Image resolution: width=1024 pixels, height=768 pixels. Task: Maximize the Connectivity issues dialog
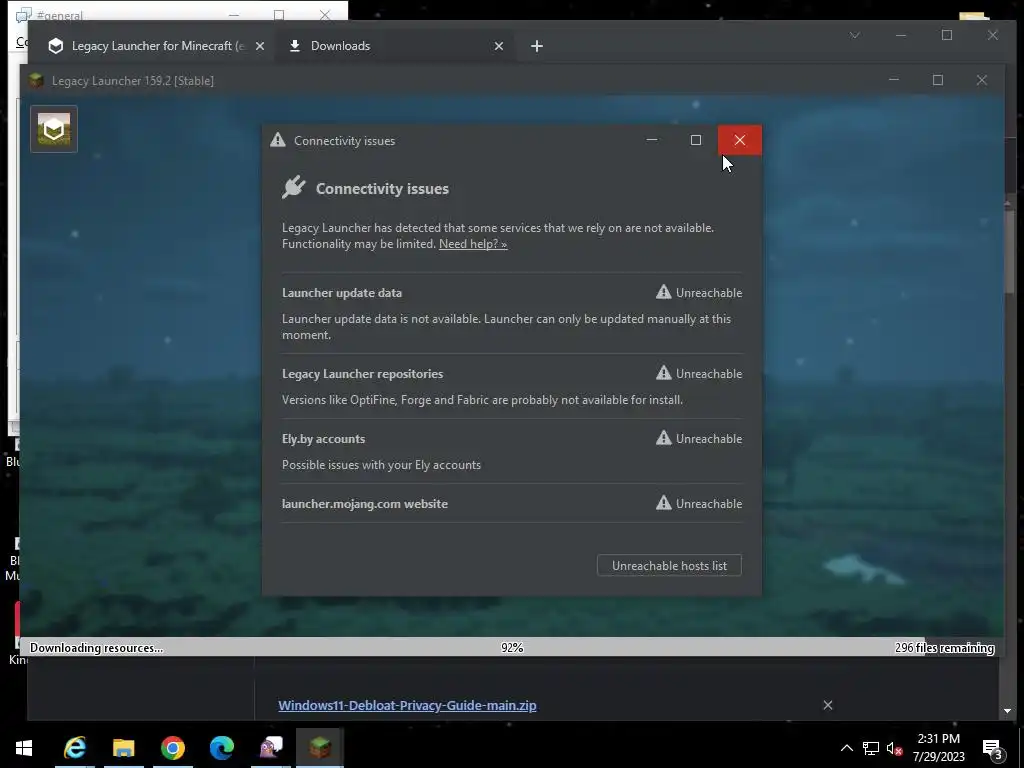[696, 140]
